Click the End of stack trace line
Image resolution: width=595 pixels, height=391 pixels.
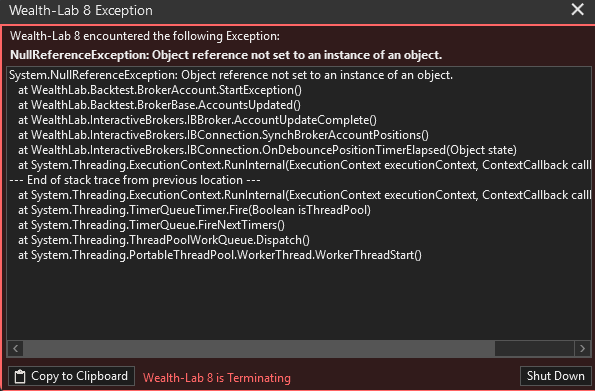[x=135, y=180]
